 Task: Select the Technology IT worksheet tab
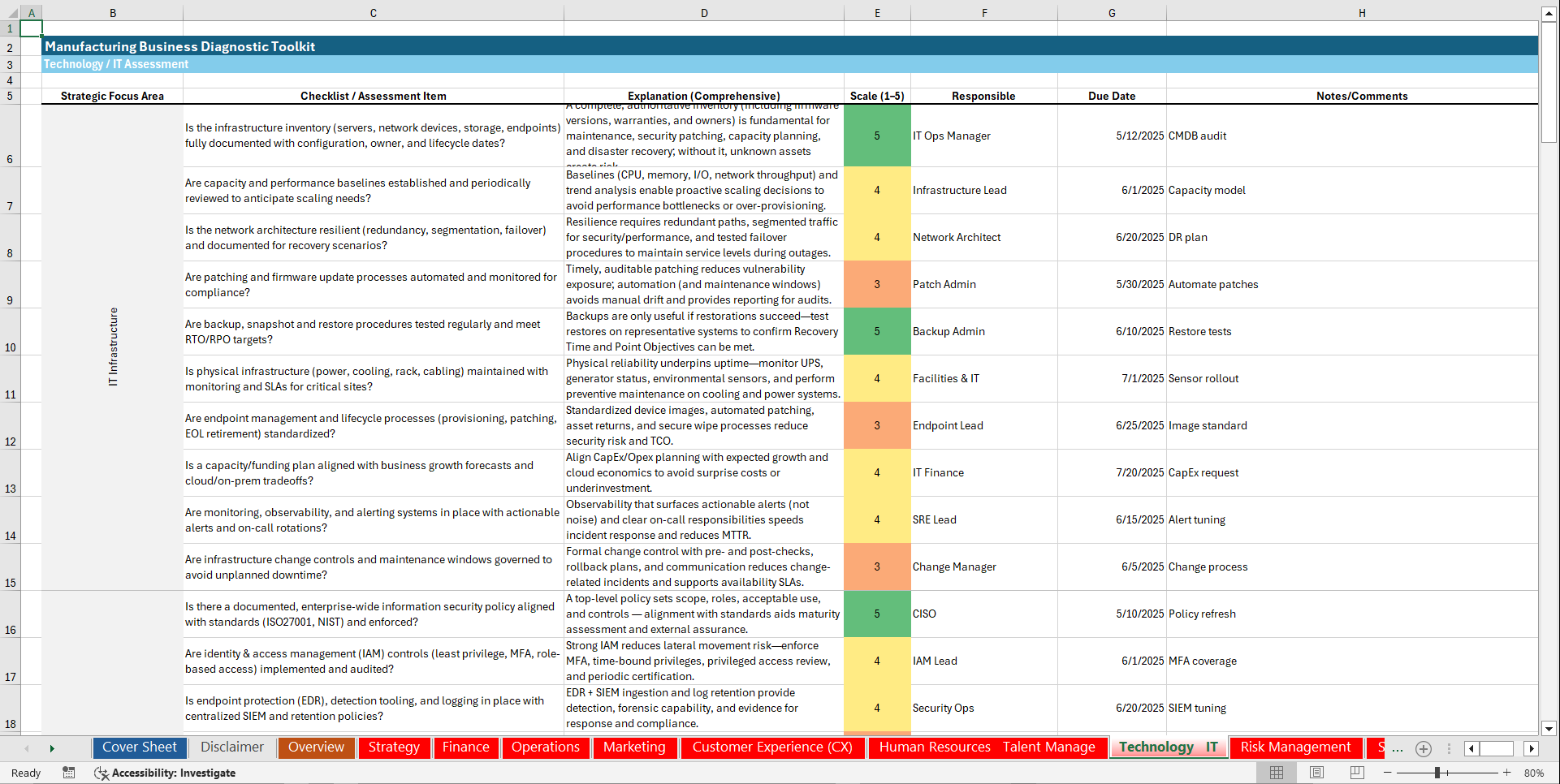(x=1168, y=747)
